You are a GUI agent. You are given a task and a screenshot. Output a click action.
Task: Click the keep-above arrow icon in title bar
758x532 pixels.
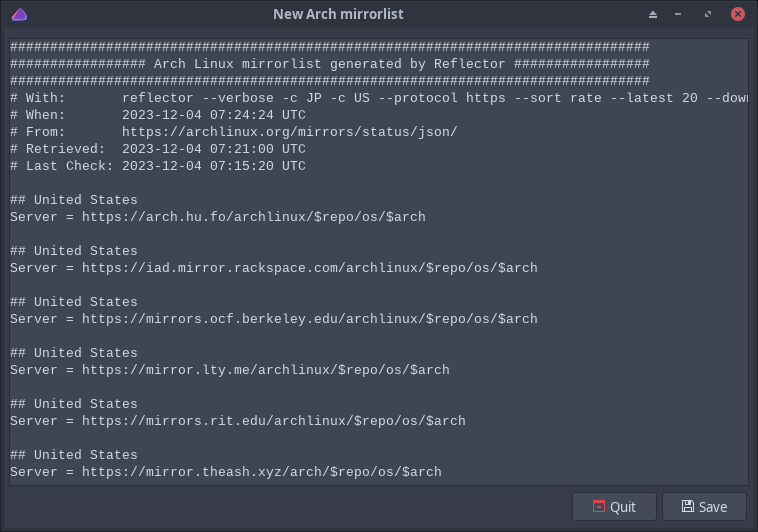tap(653, 15)
